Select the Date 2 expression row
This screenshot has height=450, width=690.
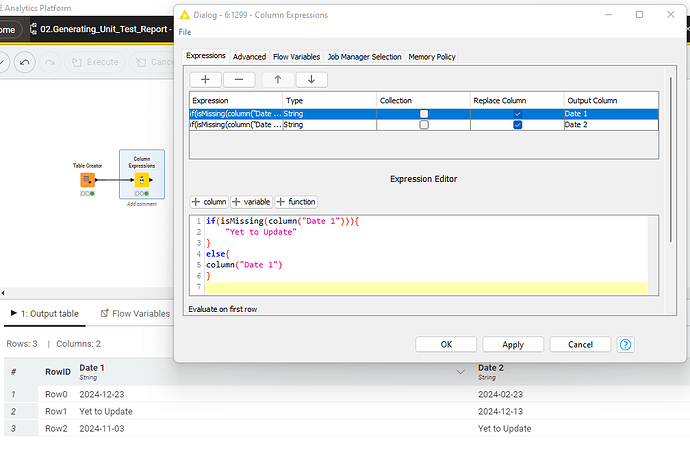(424, 125)
